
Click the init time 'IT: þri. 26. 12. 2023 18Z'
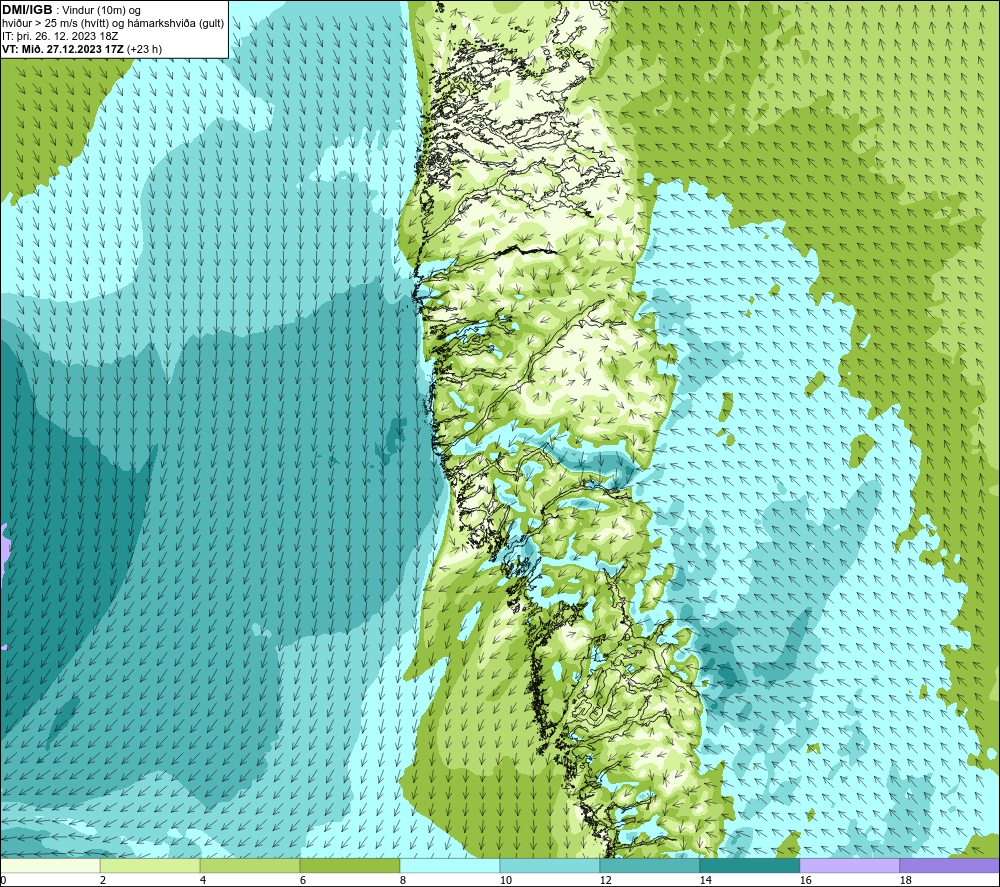(x=61, y=36)
